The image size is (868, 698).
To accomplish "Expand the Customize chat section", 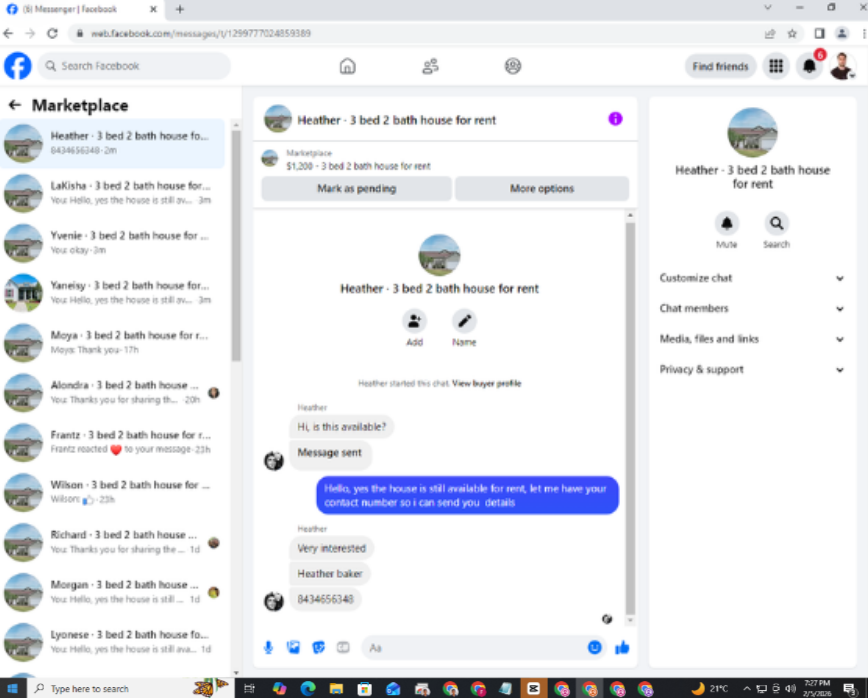I will point(752,278).
